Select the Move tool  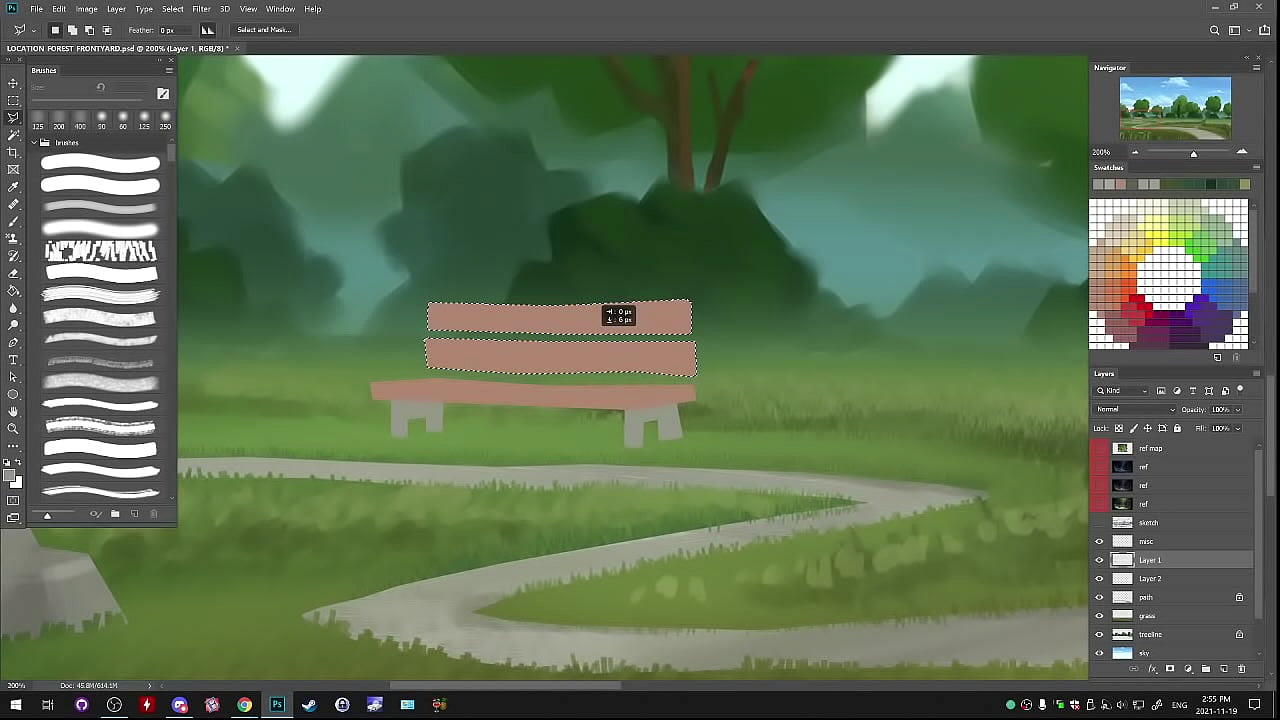pos(13,84)
